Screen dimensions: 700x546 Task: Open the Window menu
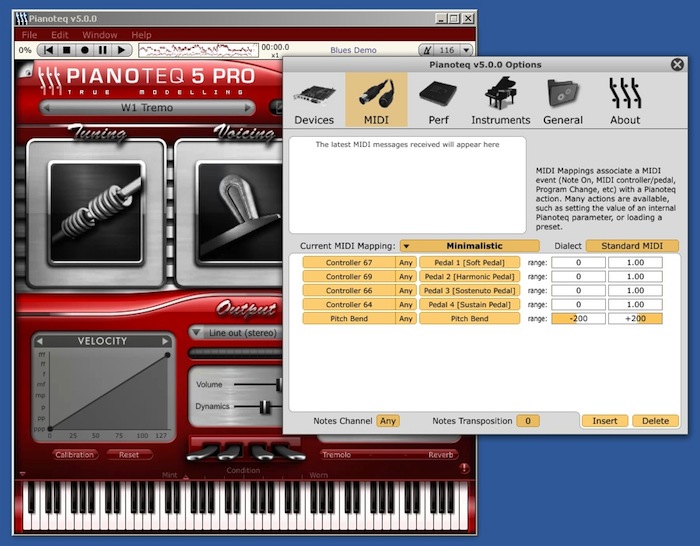coord(100,35)
